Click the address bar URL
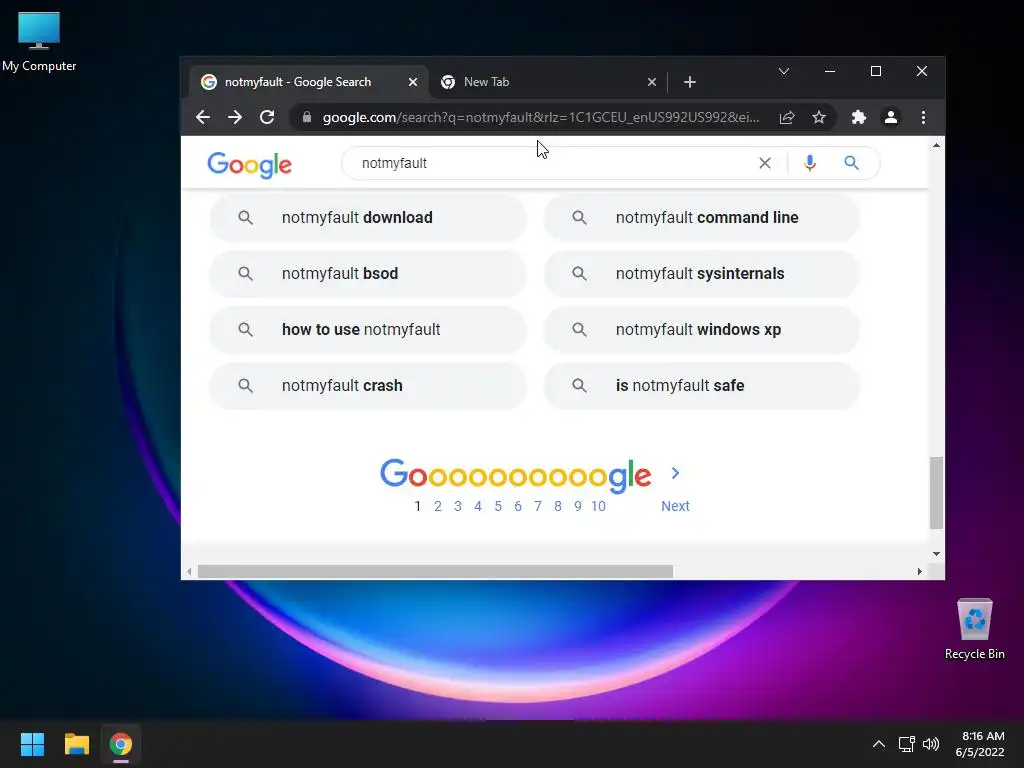Image resolution: width=1024 pixels, height=768 pixels. 541,118
